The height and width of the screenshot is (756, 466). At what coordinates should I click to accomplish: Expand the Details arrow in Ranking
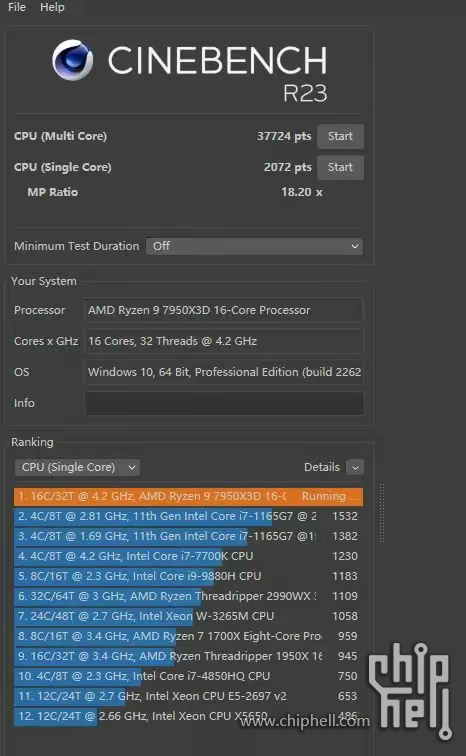(355, 467)
